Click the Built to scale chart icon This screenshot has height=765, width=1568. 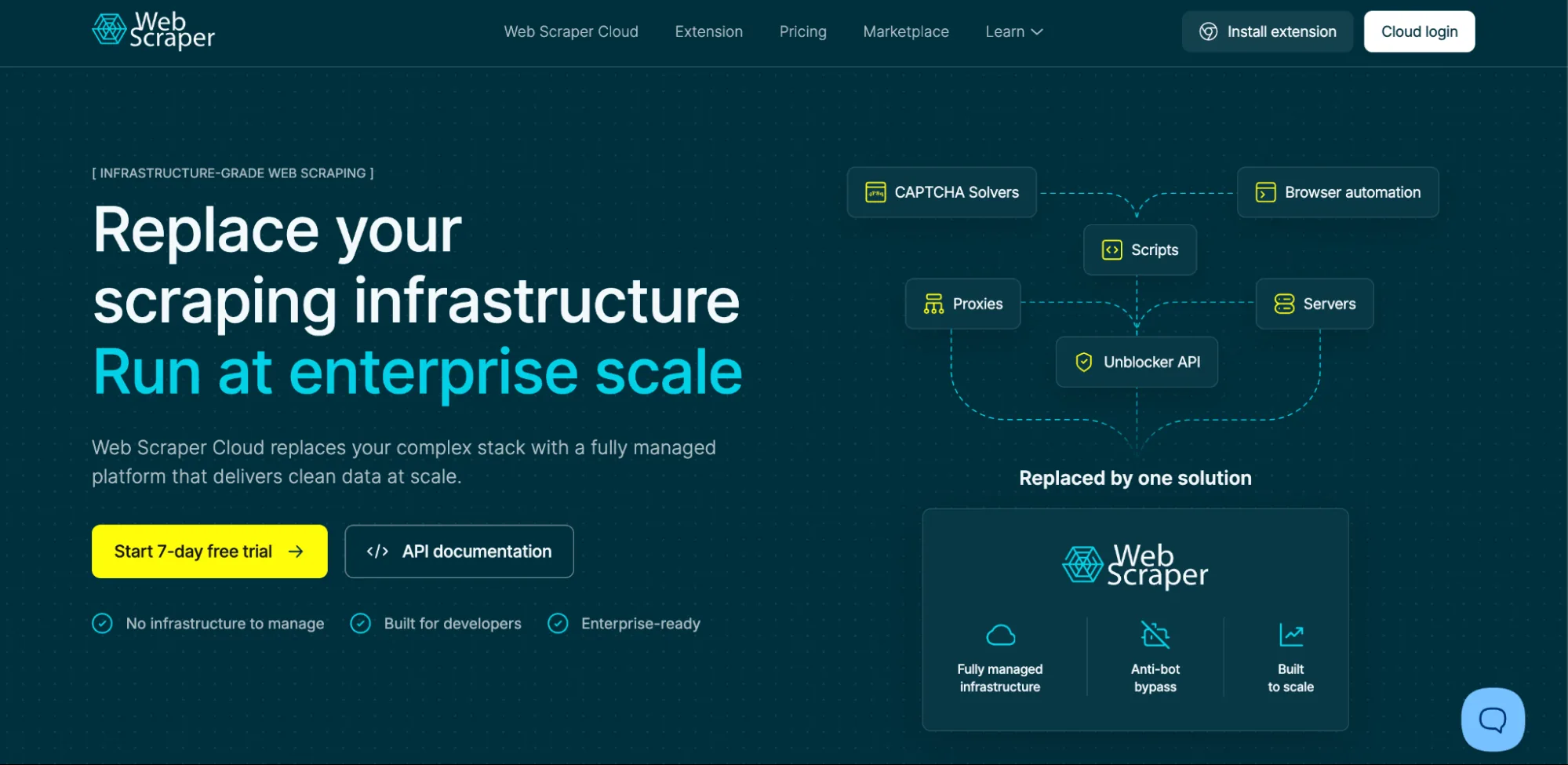[1291, 635]
